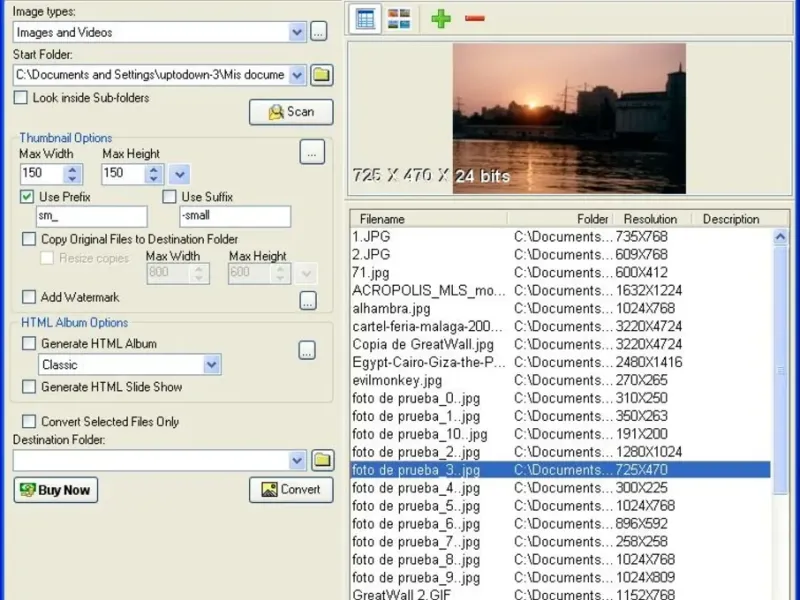Sort file list by Resolution column header
Screen dimensions: 800x600
(x=650, y=219)
